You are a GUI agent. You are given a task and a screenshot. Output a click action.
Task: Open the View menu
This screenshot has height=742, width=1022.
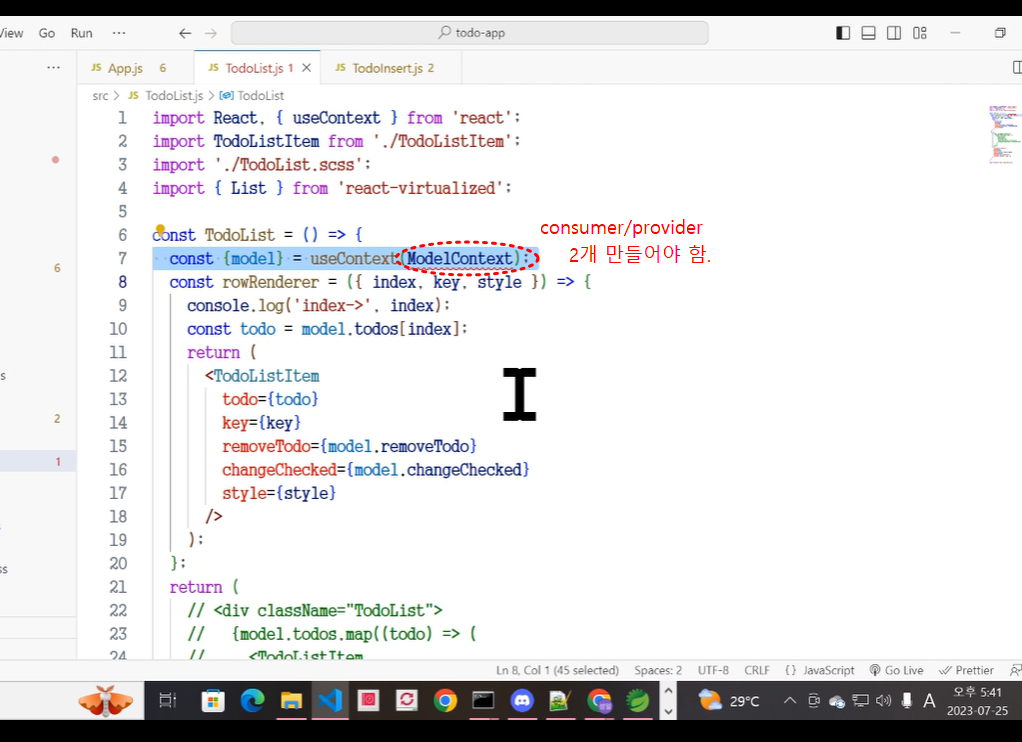12,33
